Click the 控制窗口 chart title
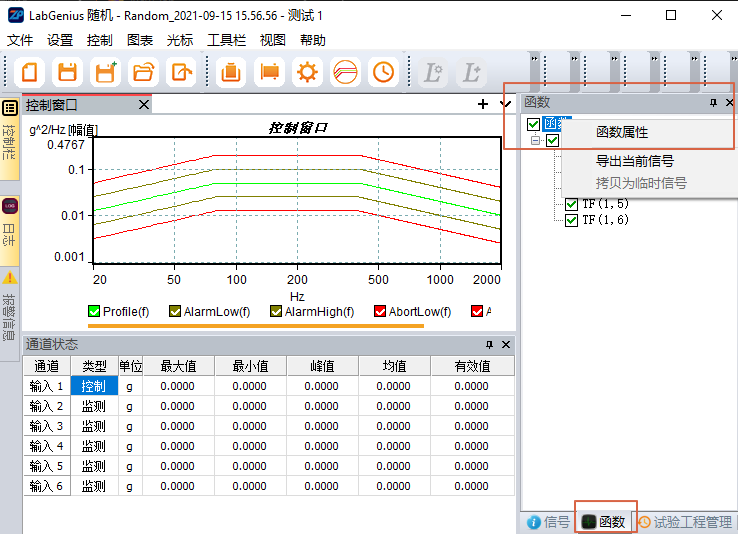Viewport: 738px width, 534px height. click(x=297, y=128)
